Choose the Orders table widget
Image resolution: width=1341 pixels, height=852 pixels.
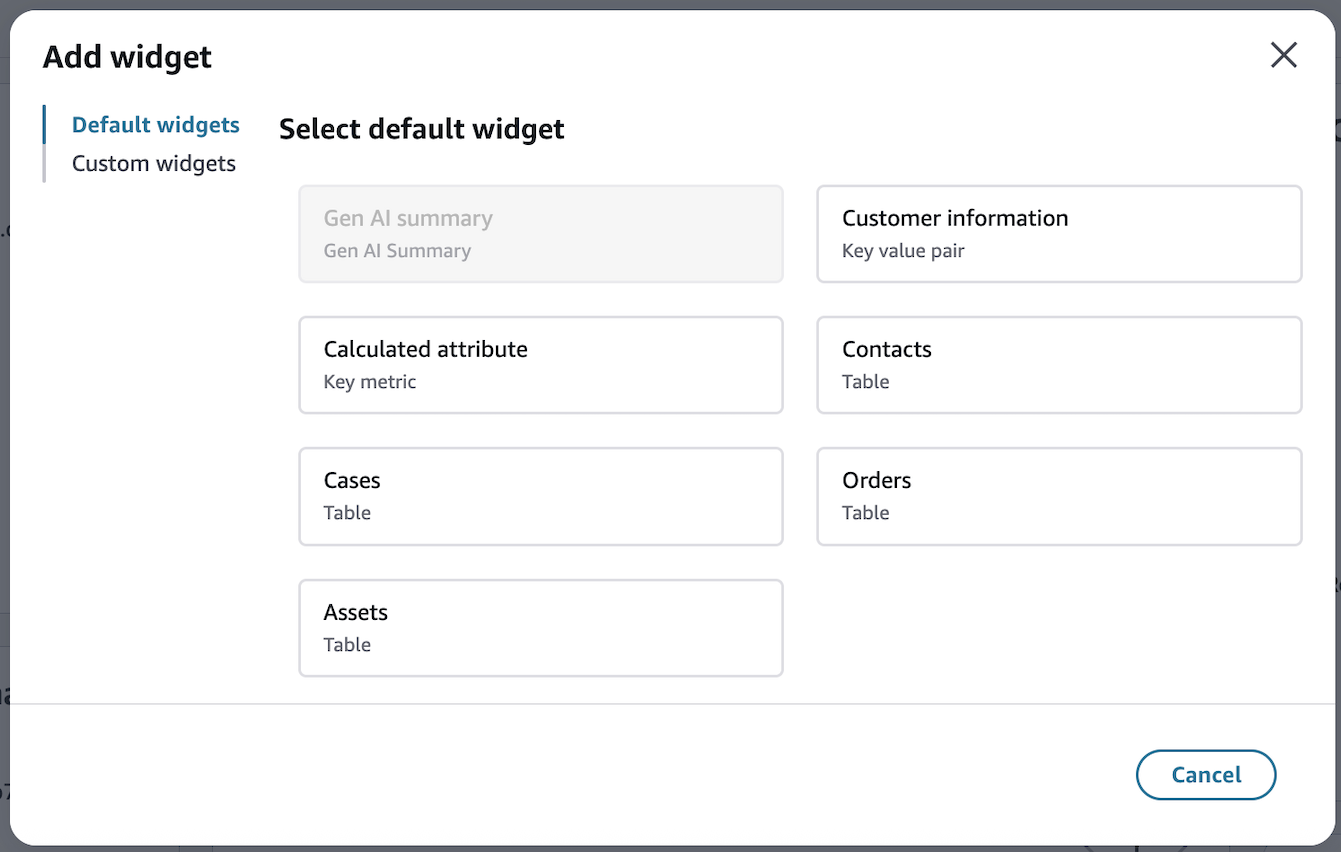pos(1058,496)
